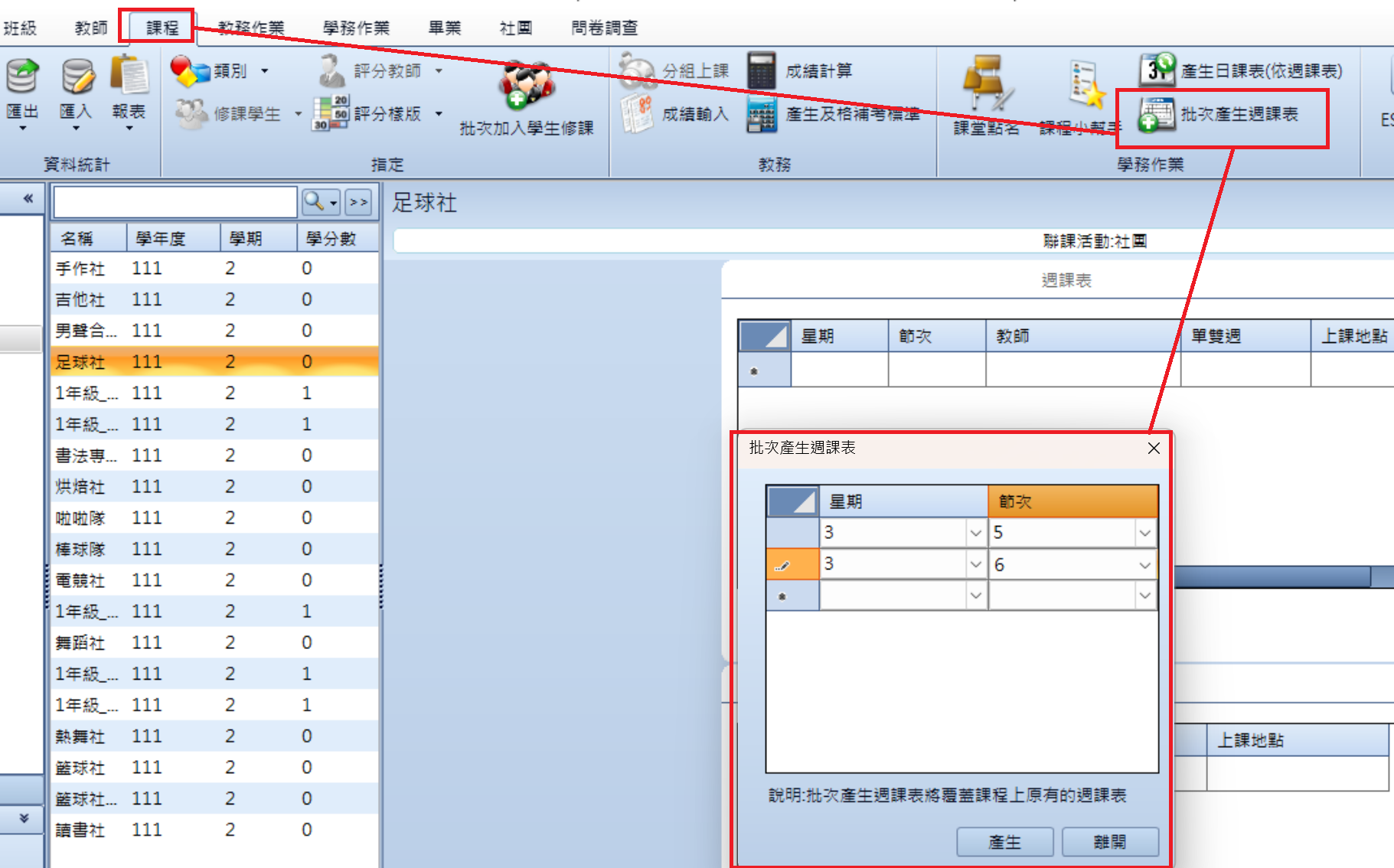Click the search magnifier icon
Screen dimensions: 1394x868
314,202
